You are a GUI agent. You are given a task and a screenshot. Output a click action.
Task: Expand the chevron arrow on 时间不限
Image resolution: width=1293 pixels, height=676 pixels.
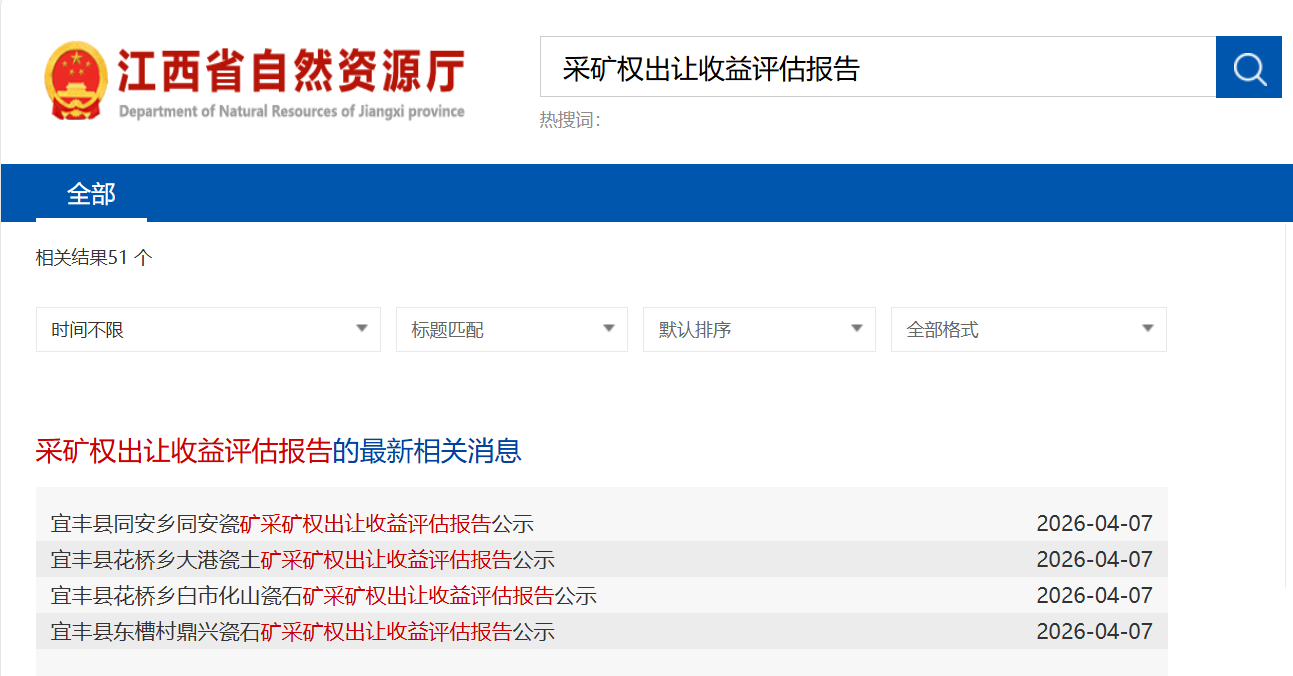tap(361, 328)
